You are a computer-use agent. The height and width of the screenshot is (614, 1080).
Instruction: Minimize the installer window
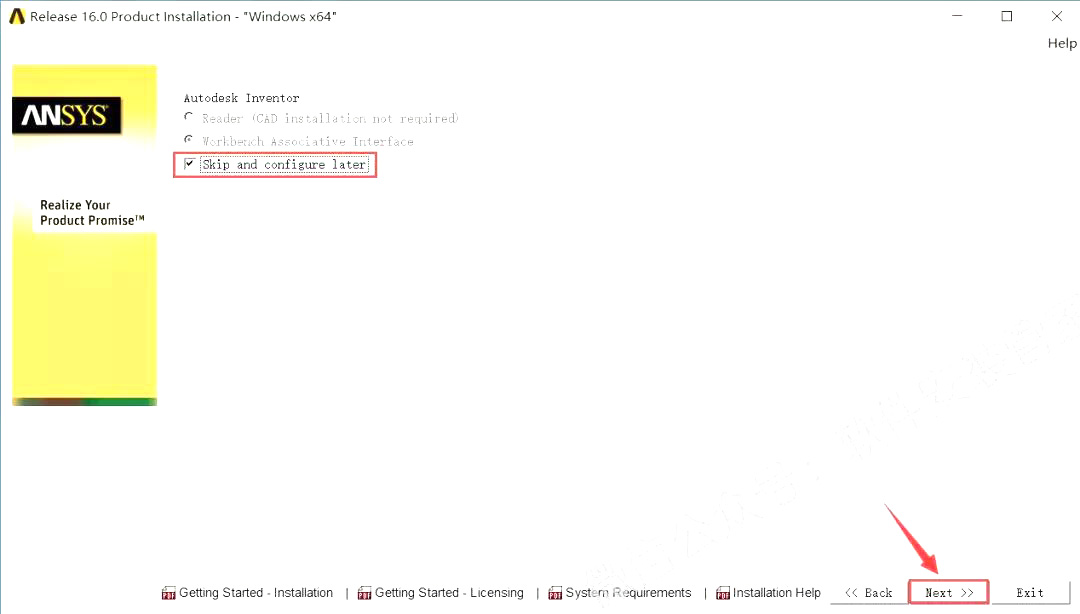957,16
